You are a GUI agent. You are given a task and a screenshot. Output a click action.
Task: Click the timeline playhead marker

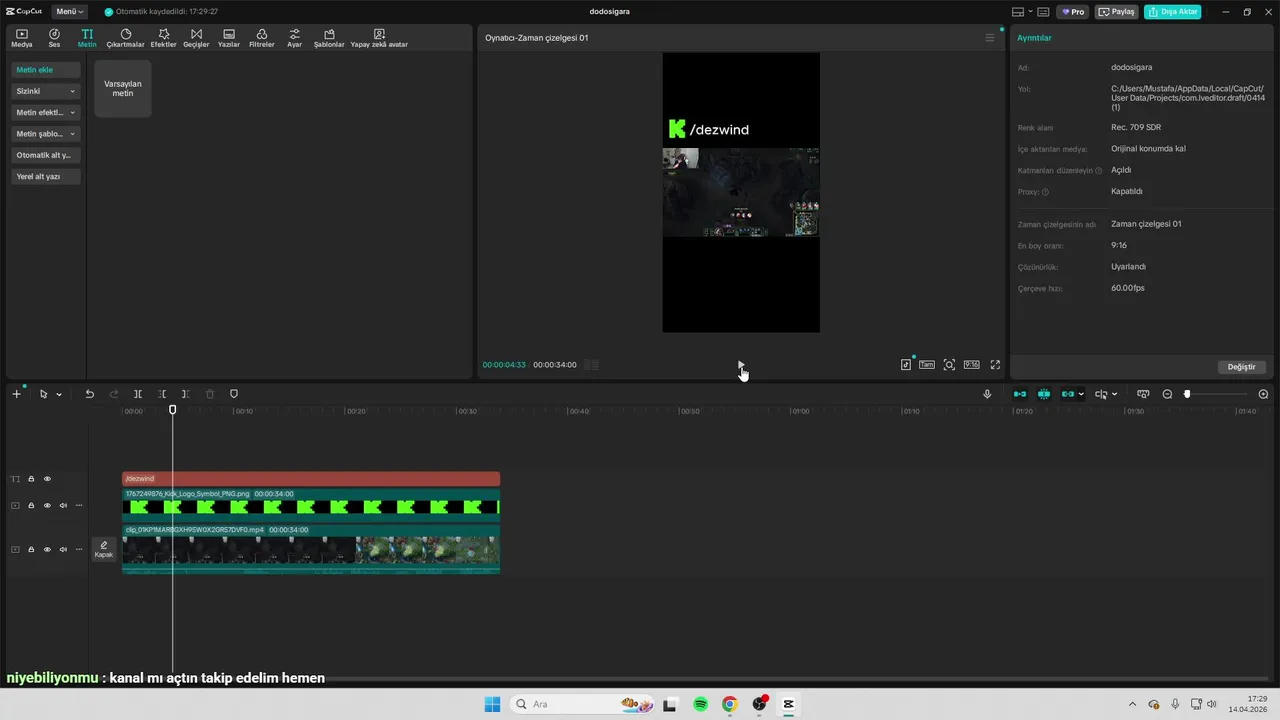coord(172,410)
